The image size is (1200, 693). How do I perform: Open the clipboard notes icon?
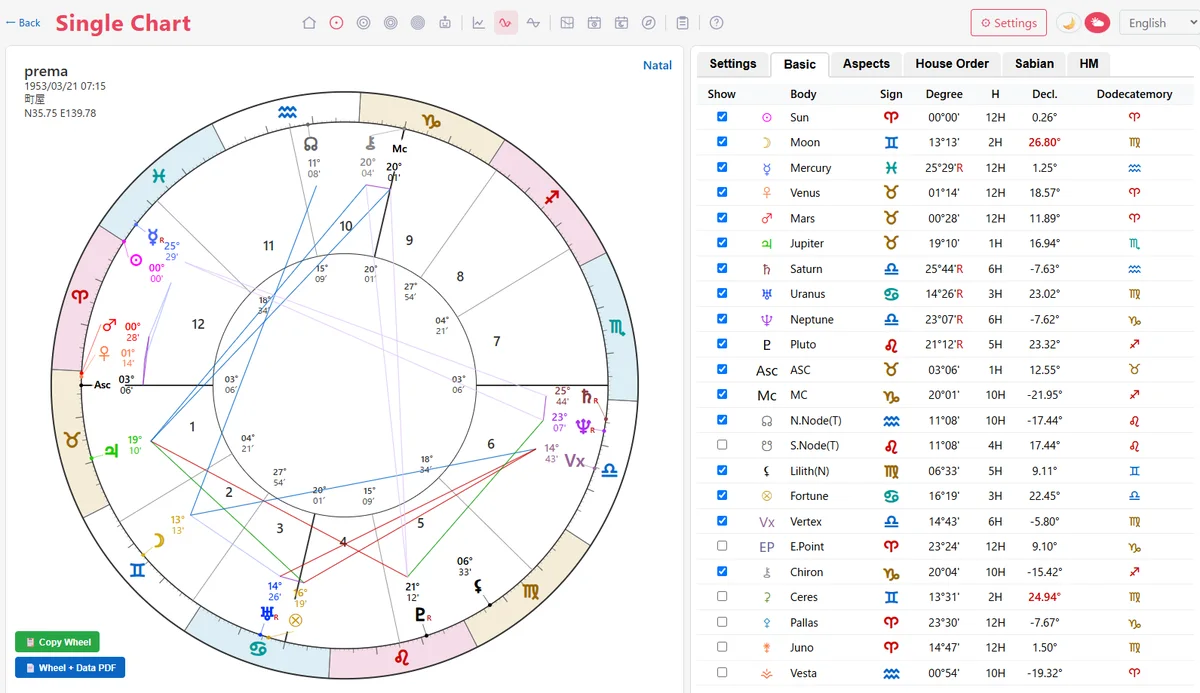click(682, 23)
